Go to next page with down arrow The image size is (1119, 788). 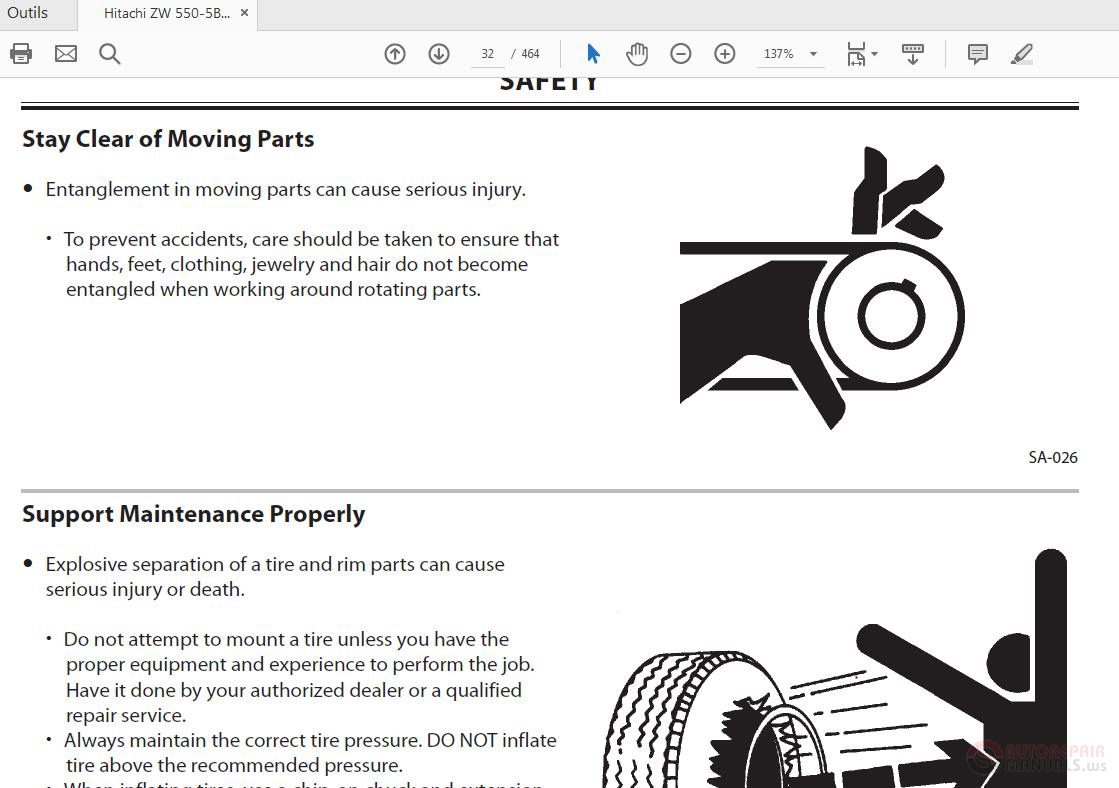(439, 53)
